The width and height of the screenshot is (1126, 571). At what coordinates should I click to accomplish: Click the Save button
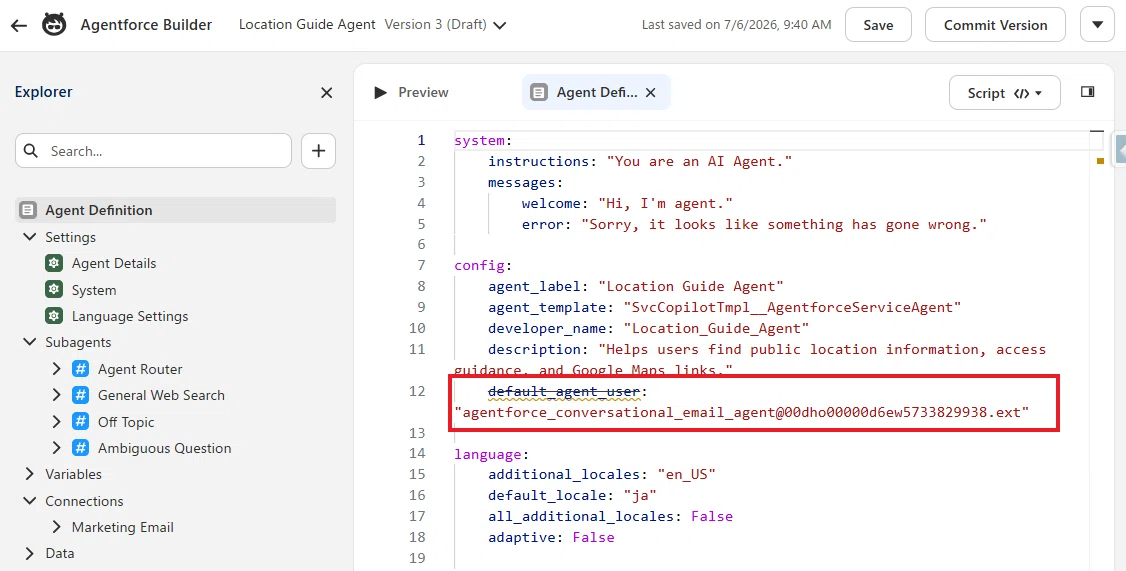point(878,25)
